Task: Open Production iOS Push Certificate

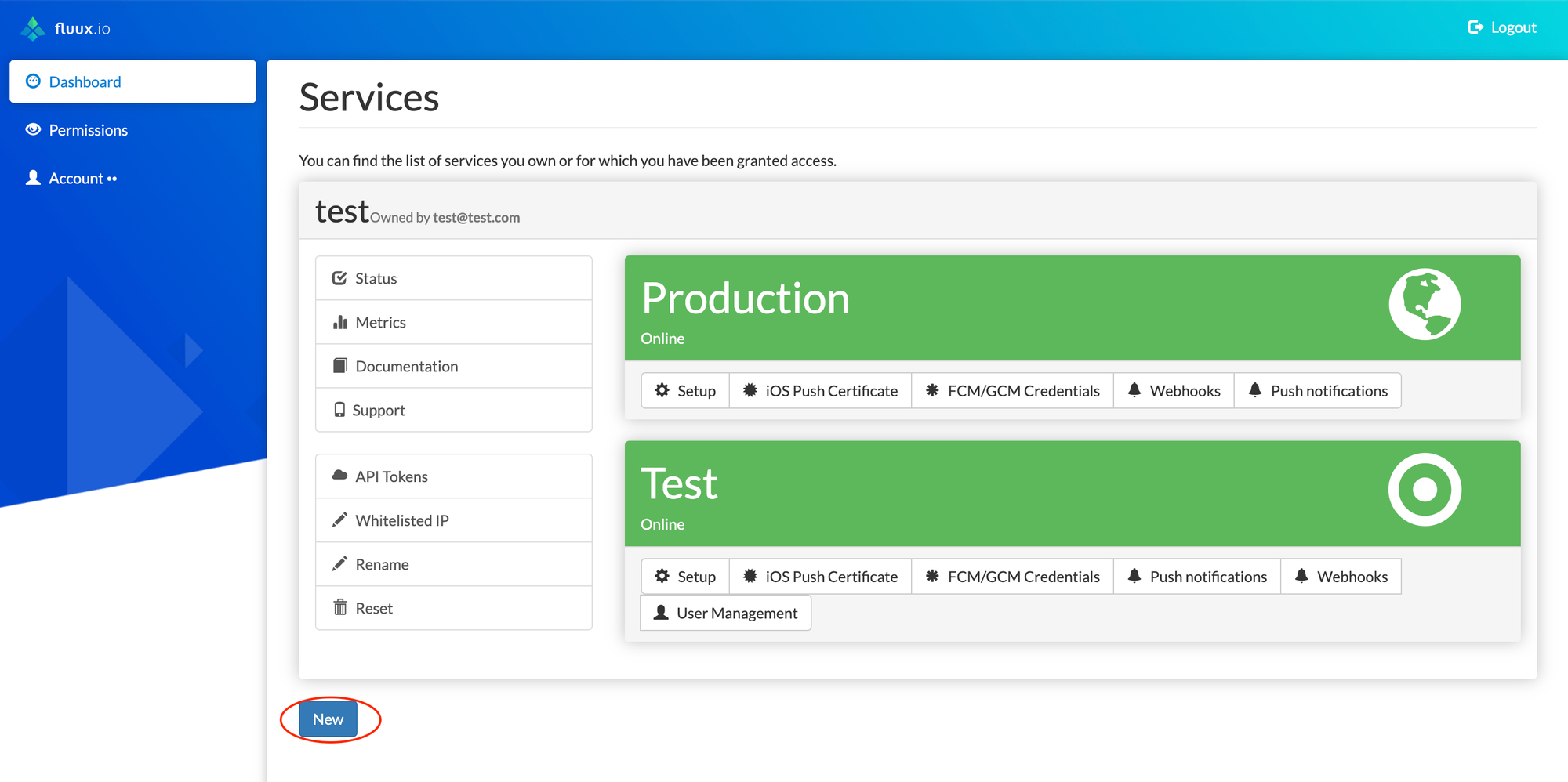Action: point(820,390)
